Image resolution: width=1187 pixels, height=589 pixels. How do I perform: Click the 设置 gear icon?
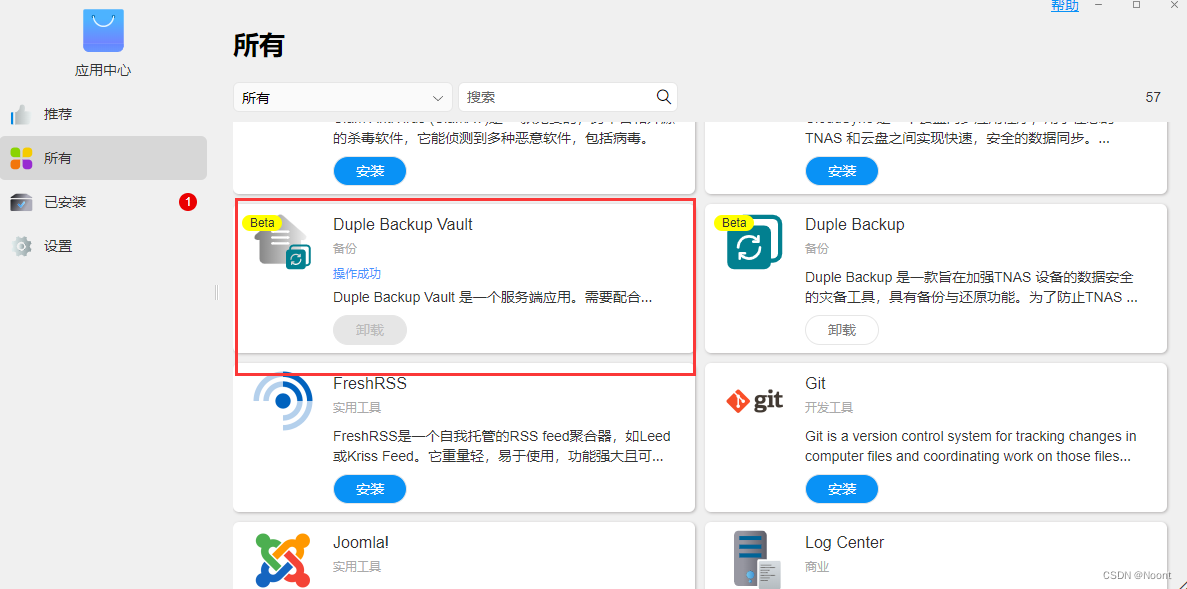coord(22,246)
